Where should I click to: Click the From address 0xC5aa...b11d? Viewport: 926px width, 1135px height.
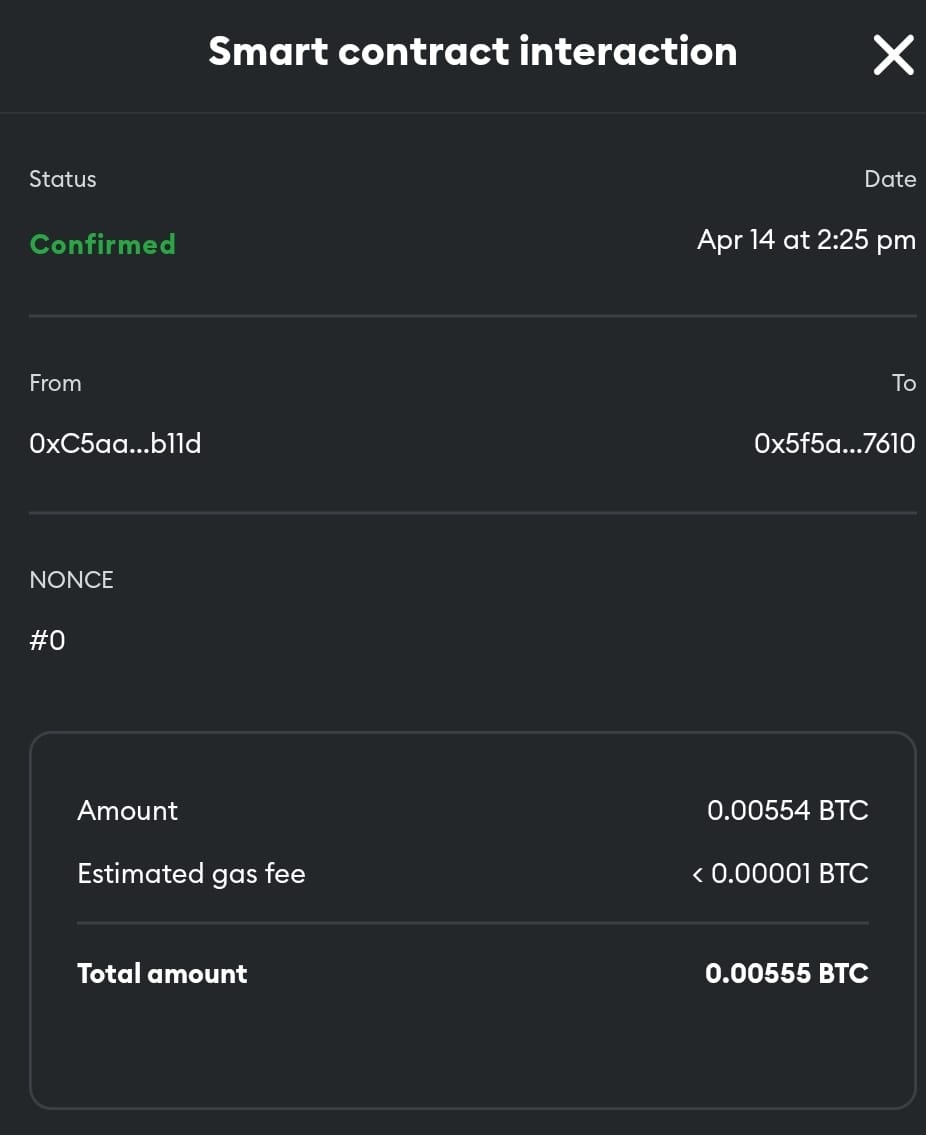(x=115, y=443)
